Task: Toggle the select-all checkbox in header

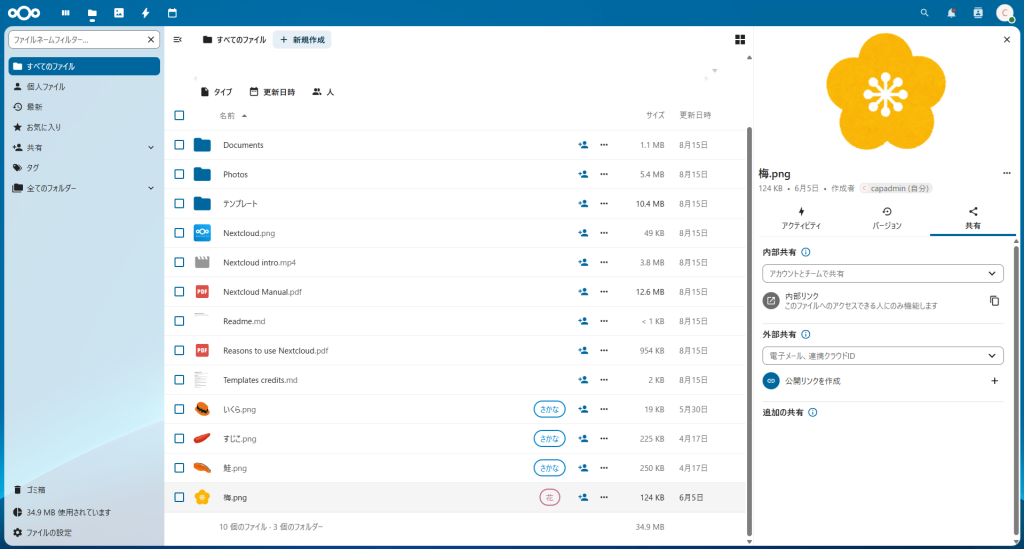Action: tap(179, 115)
